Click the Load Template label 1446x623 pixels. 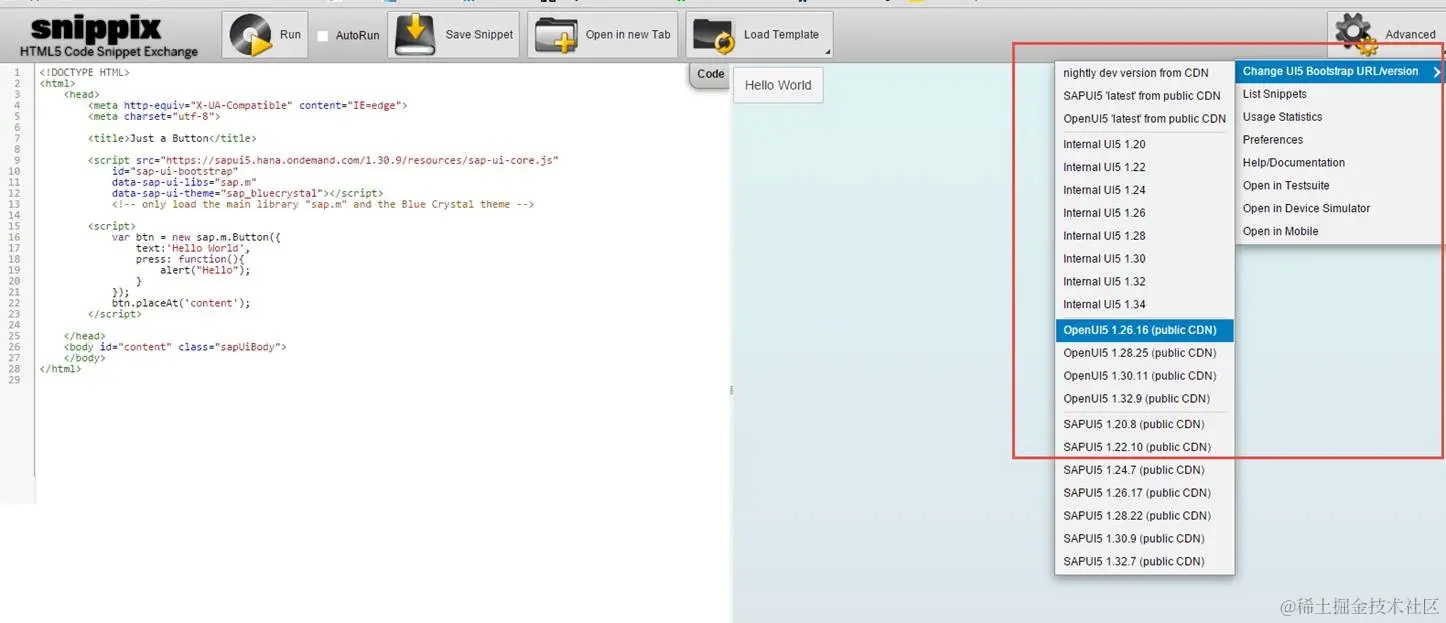(x=781, y=35)
